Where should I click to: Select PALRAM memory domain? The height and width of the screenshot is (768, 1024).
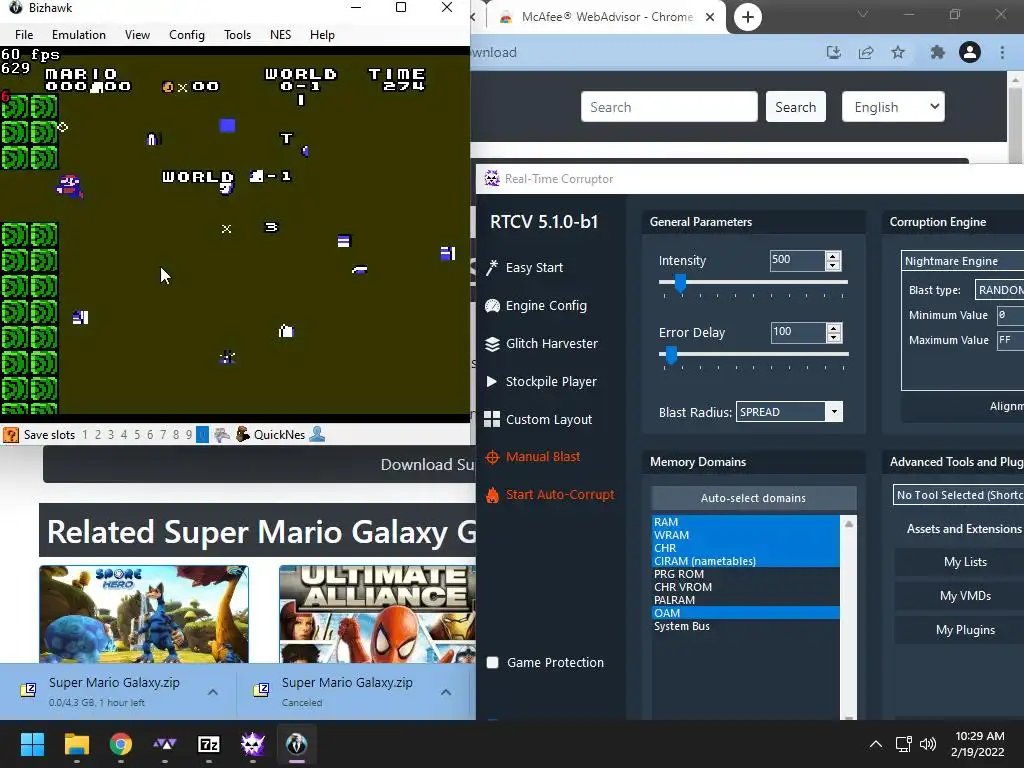pyautogui.click(x=746, y=600)
